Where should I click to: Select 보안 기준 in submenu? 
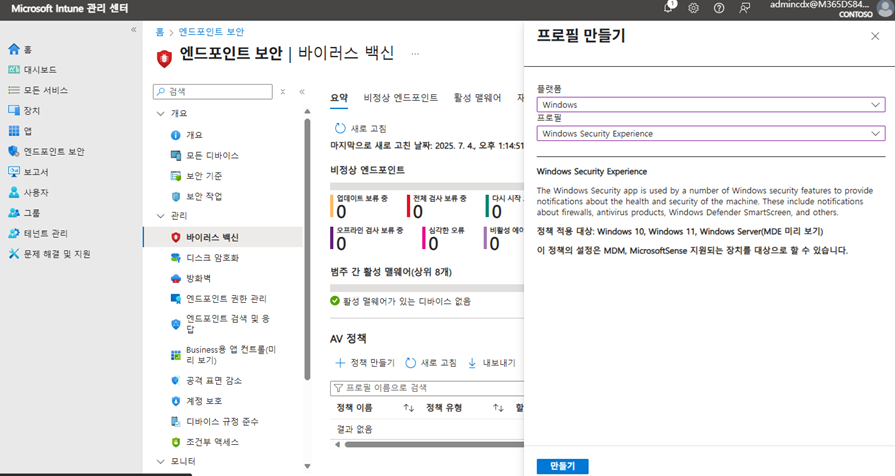coord(196,176)
